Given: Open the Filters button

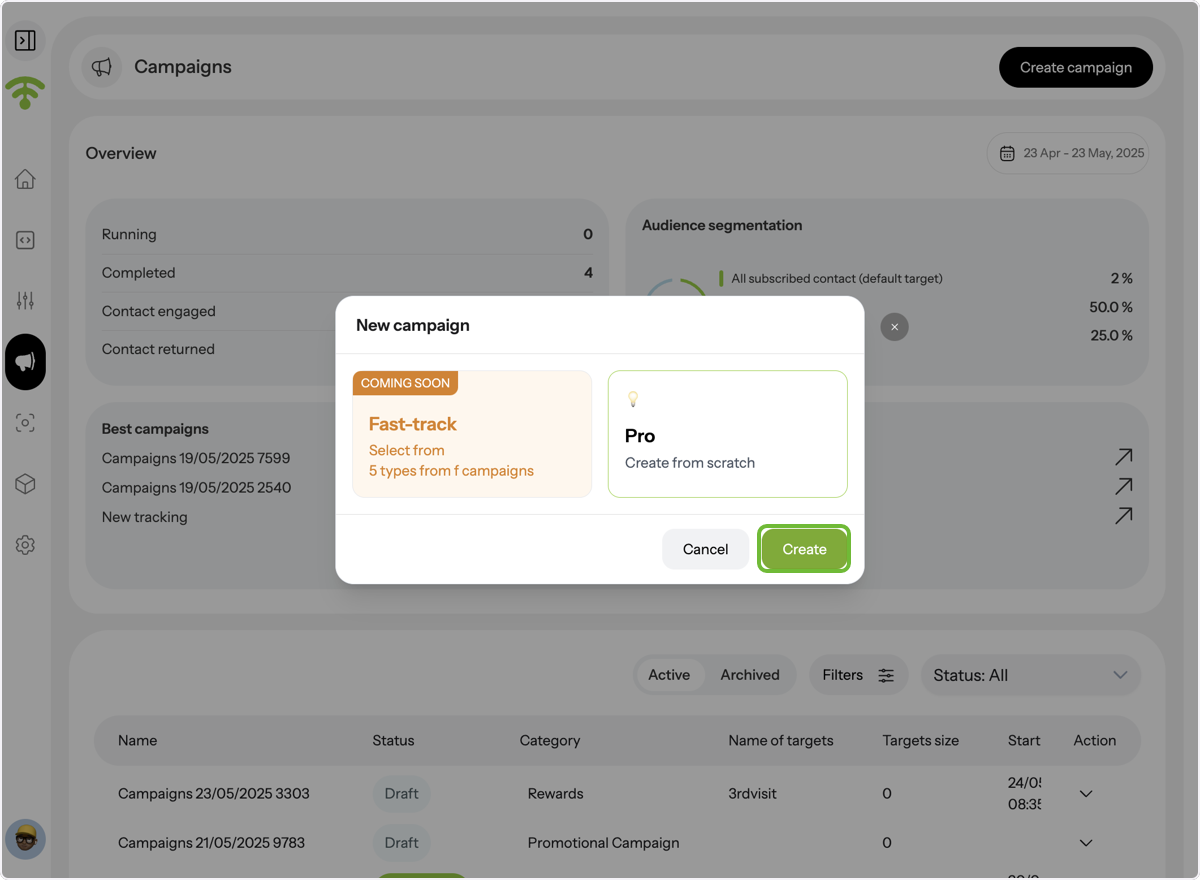Looking at the screenshot, I should pos(858,675).
